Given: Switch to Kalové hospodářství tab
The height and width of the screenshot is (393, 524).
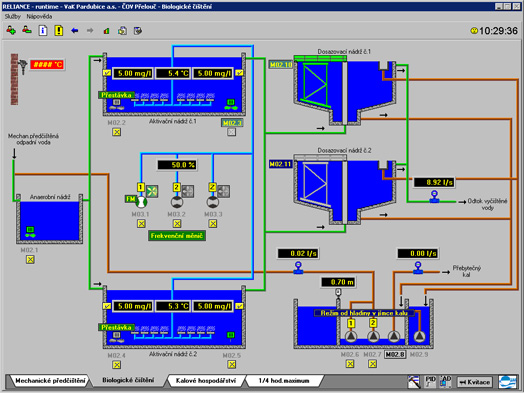Looking at the screenshot, I should click(x=206, y=381).
